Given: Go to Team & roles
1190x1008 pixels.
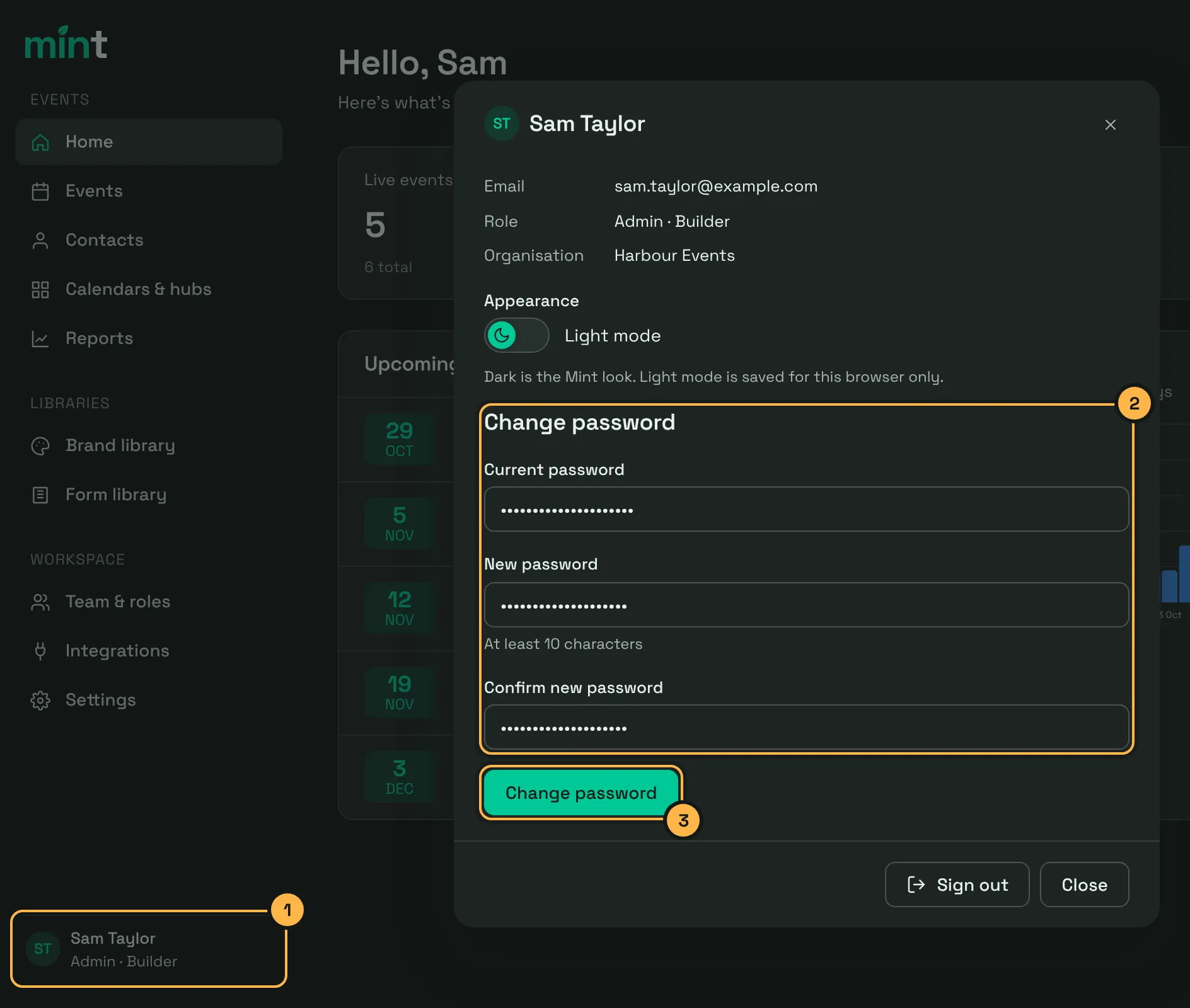Looking at the screenshot, I should point(149,602).
